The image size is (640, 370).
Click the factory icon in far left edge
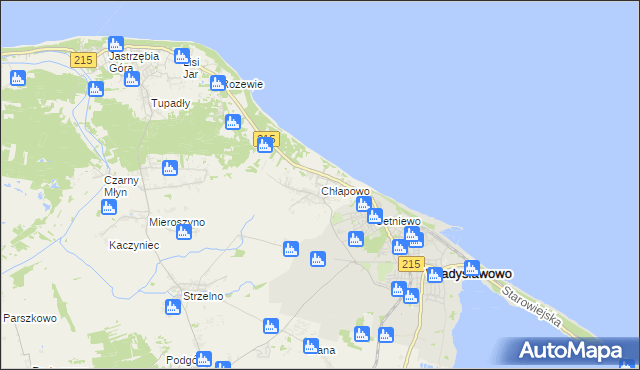[18, 78]
